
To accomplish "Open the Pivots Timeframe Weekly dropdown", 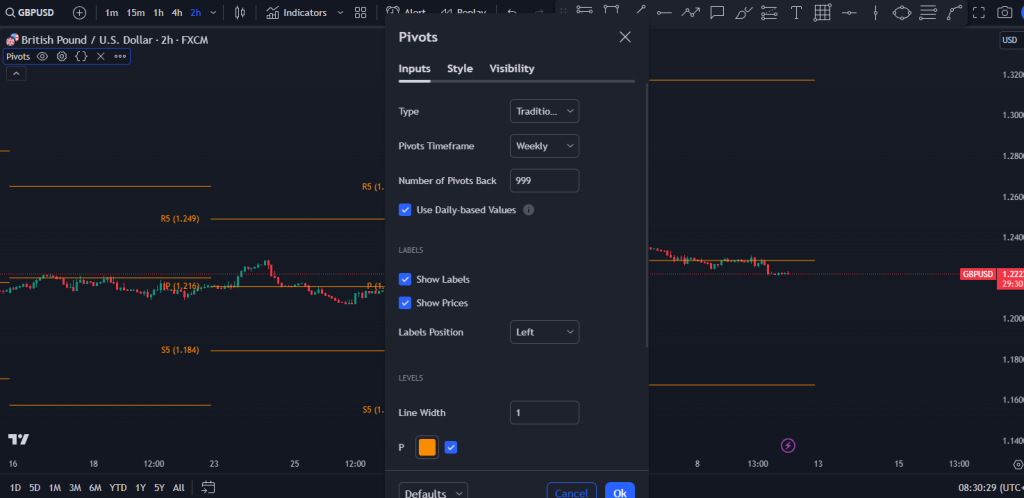I will (x=544, y=146).
